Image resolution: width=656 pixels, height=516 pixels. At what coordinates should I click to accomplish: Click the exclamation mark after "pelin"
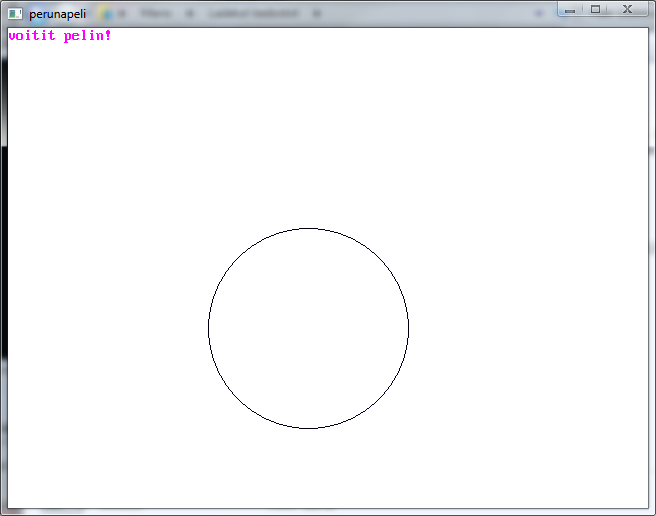[x=108, y=36]
